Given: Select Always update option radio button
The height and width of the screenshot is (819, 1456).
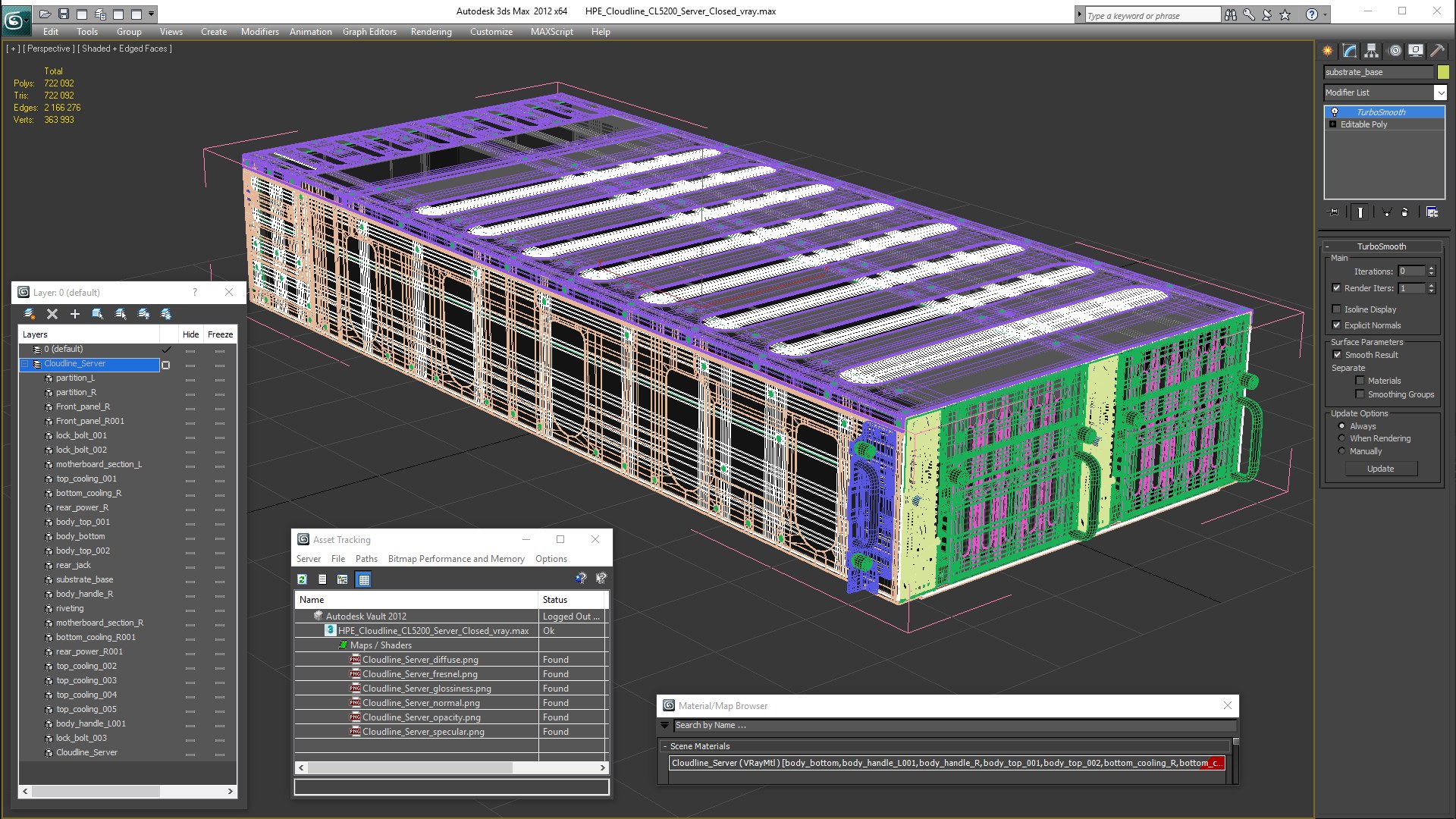Looking at the screenshot, I should point(1341,426).
